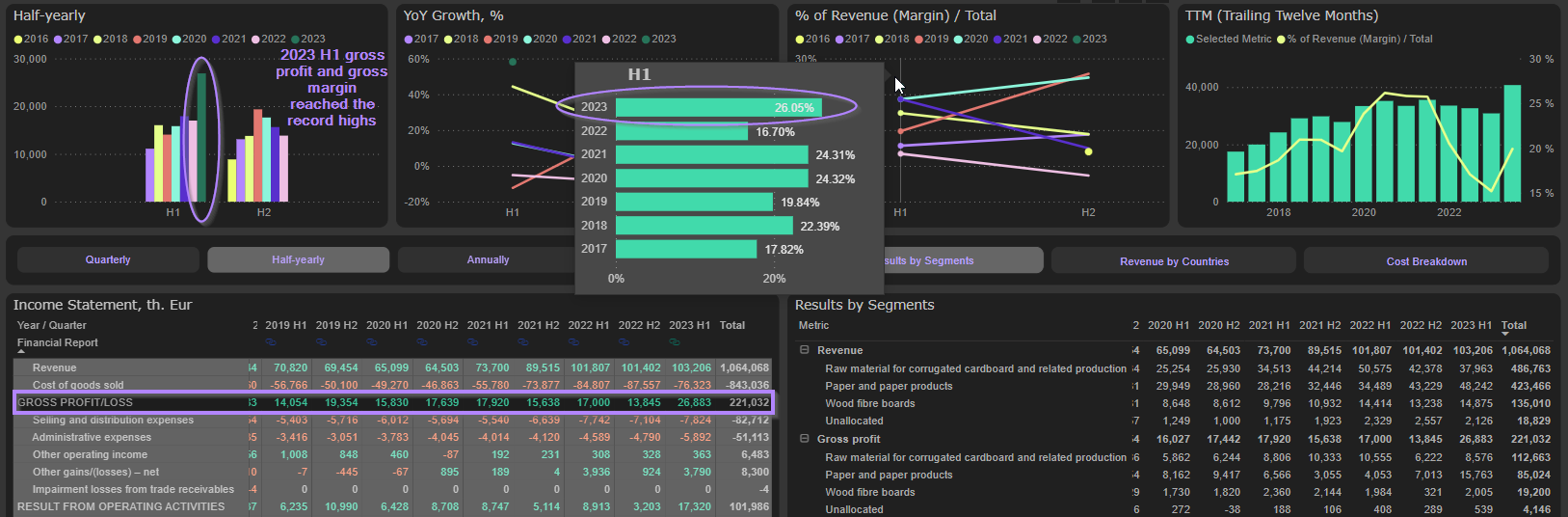Screen dimensions: 1568x517
Task: Toggle Selected Metric legend in TTM chart
Action: [1228, 40]
